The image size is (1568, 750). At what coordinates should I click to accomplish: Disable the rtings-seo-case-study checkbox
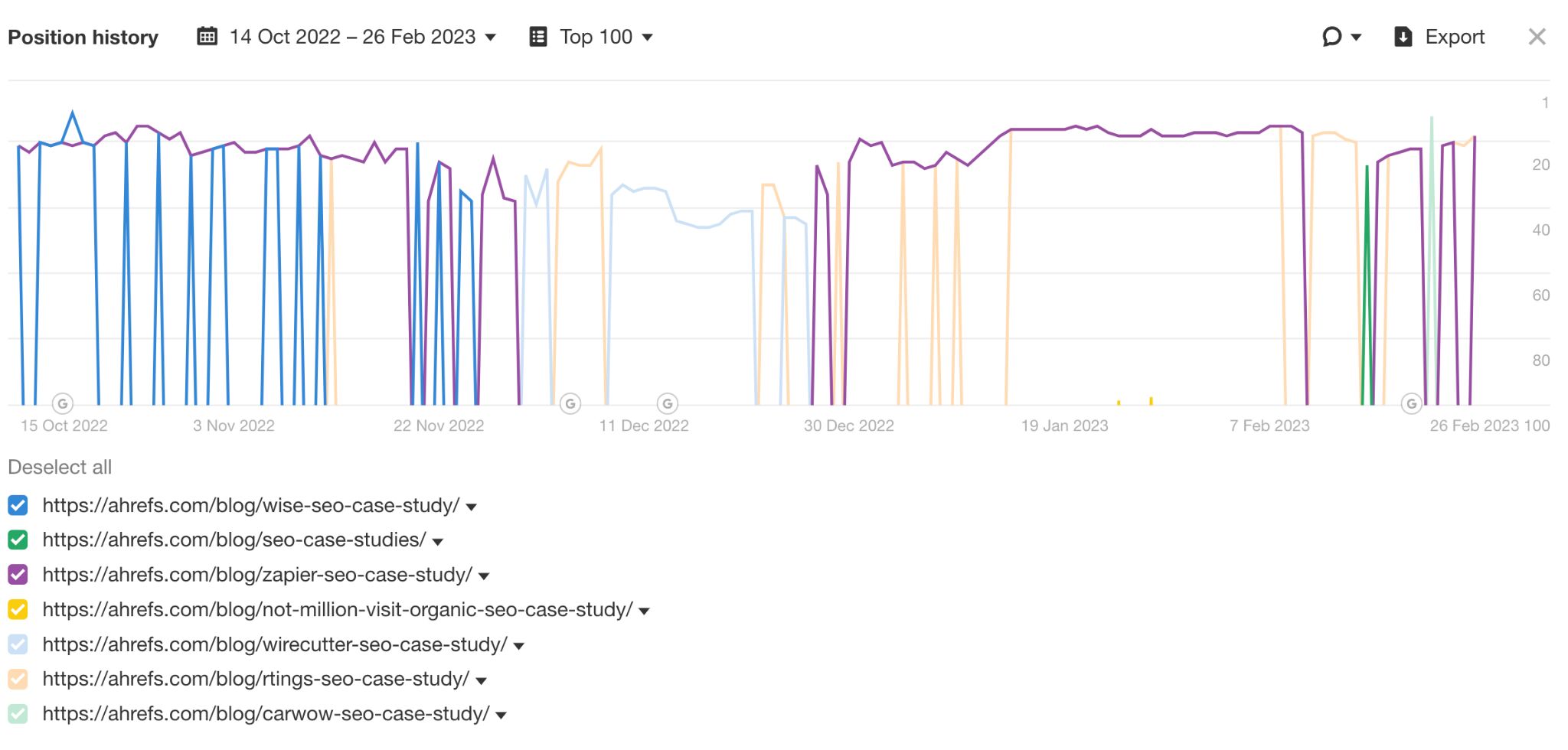point(18,679)
